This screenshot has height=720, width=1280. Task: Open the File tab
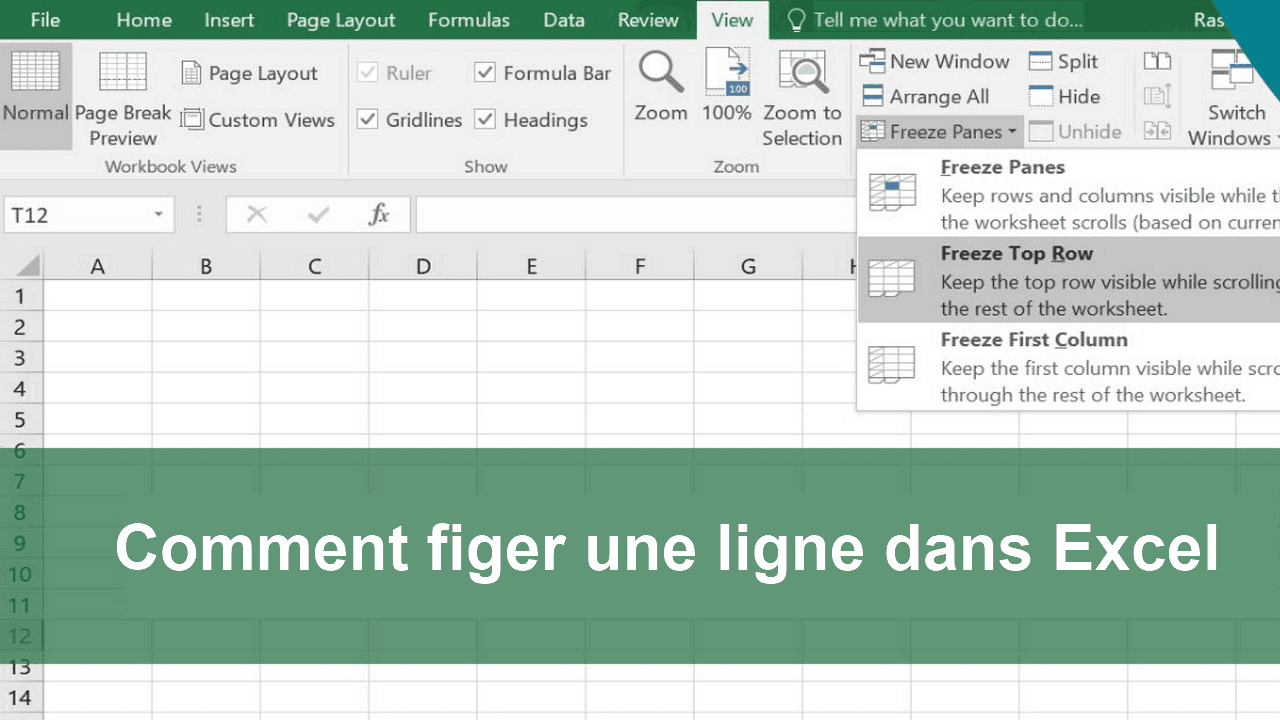[x=45, y=20]
